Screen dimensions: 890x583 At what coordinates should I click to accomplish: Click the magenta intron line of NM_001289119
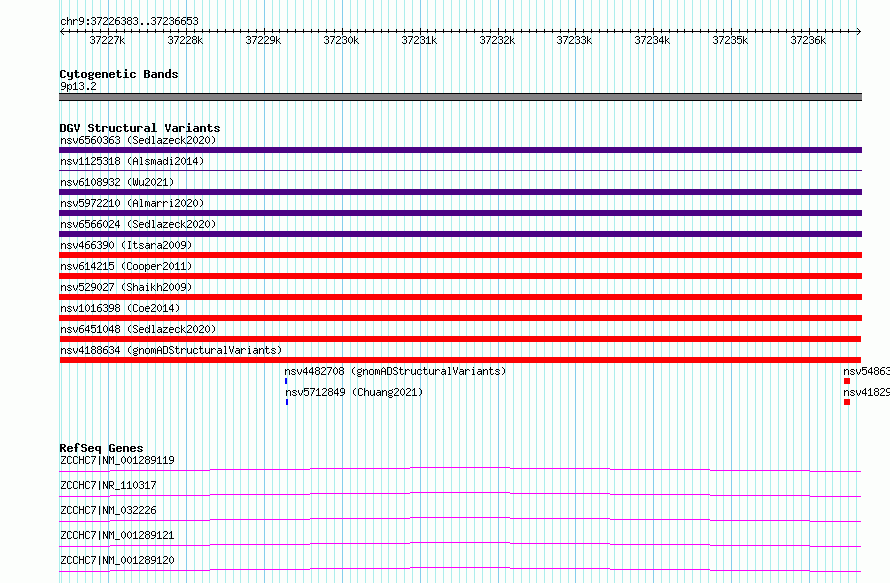pos(460,468)
